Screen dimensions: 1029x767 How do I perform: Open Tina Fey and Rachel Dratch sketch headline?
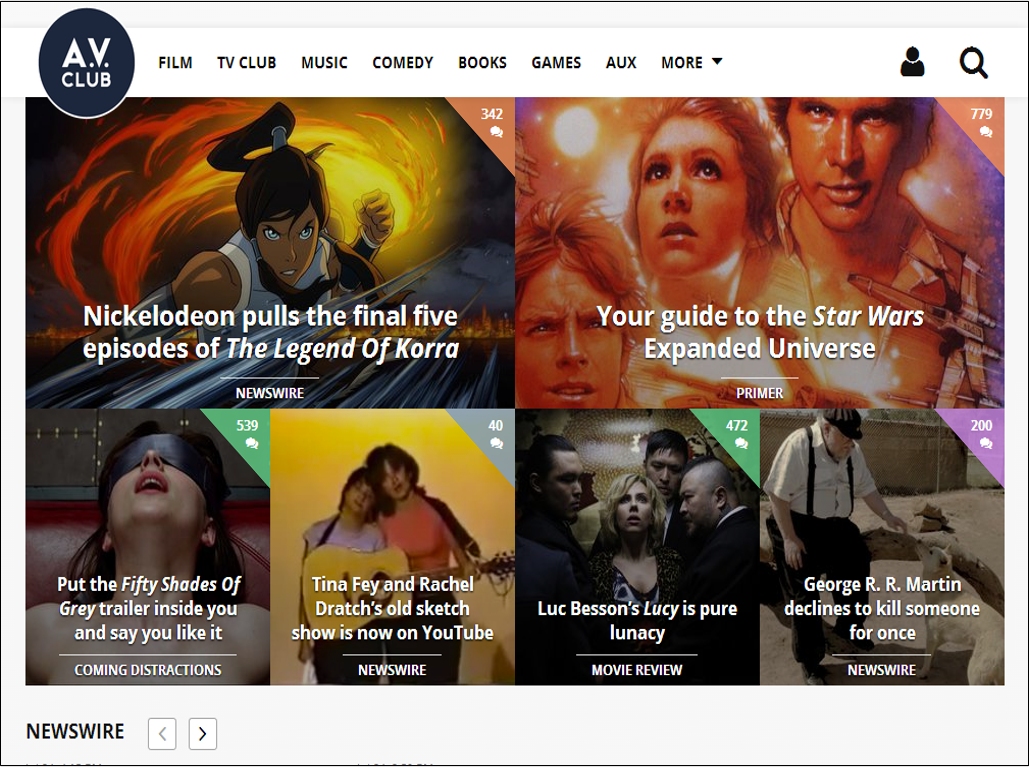pos(392,608)
